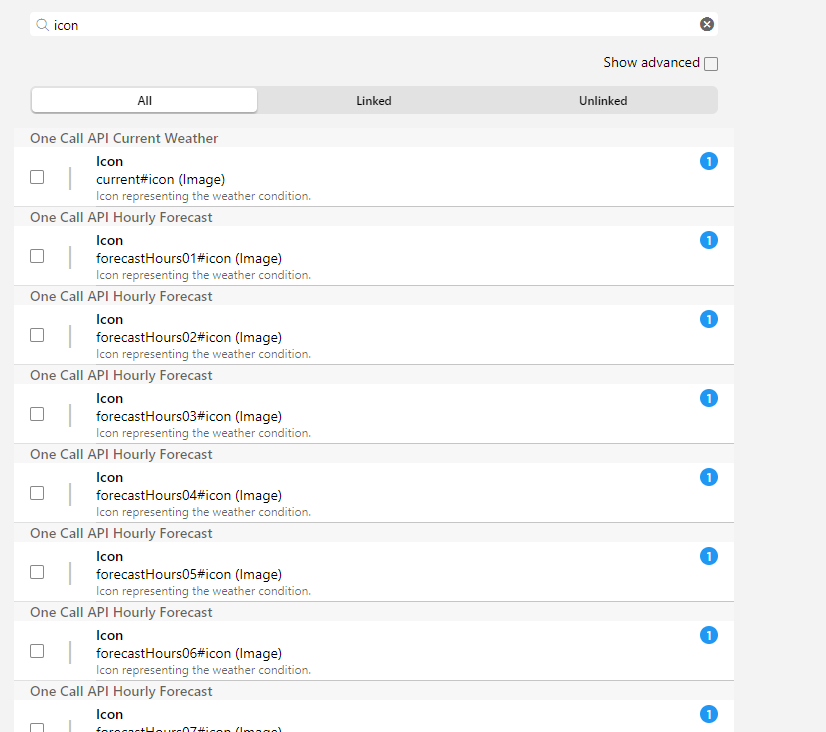Viewport: 826px width, 732px height.
Task: Toggle the forecastHours04#icon checkbox
Action: point(37,493)
